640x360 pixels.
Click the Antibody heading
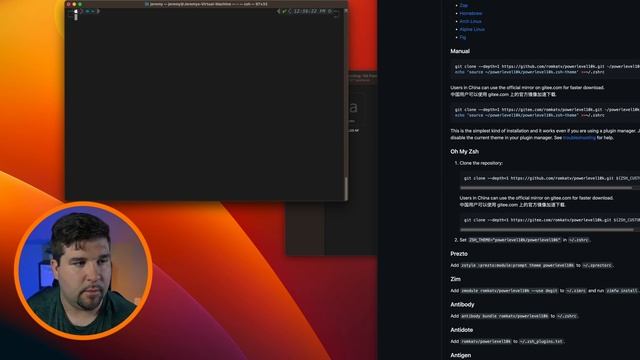click(x=462, y=304)
